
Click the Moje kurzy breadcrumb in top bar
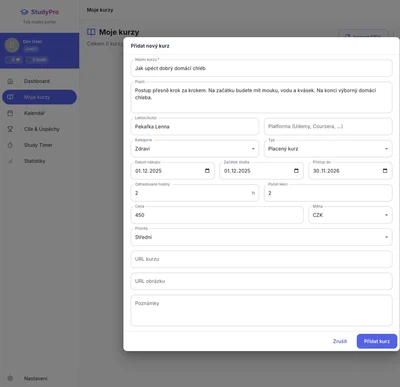pos(100,10)
